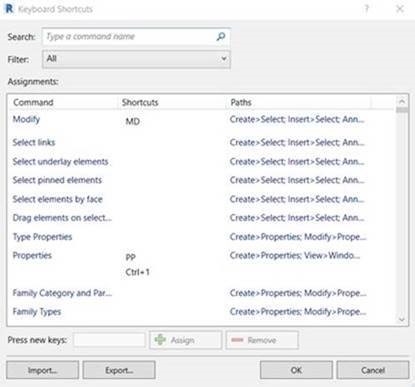Screen dimensions: 415x387
Task: Select the Family Category and Par... command
Action: click(x=62, y=293)
